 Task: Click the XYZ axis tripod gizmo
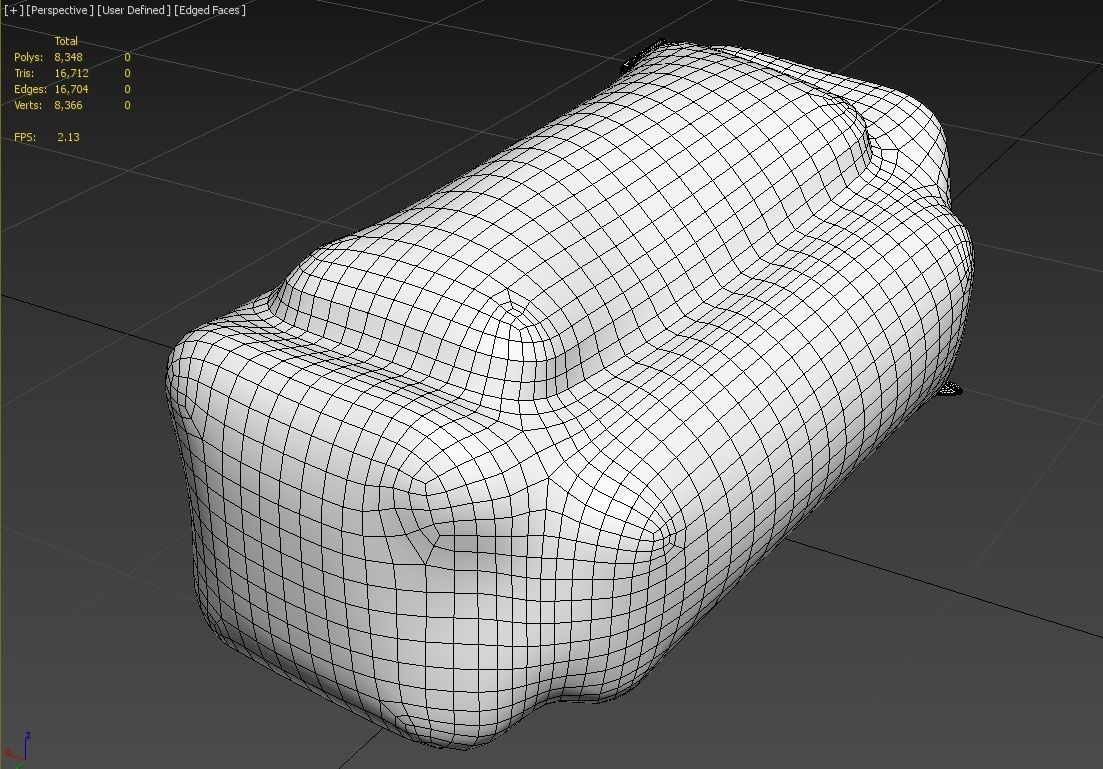pyautogui.click(x=17, y=750)
